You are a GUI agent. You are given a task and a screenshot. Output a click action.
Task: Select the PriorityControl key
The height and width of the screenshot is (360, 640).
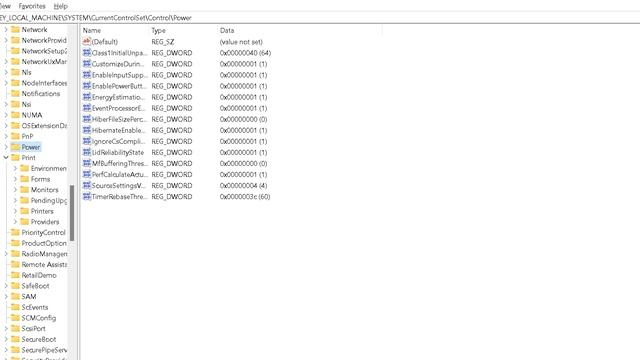(x=43, y=232)
